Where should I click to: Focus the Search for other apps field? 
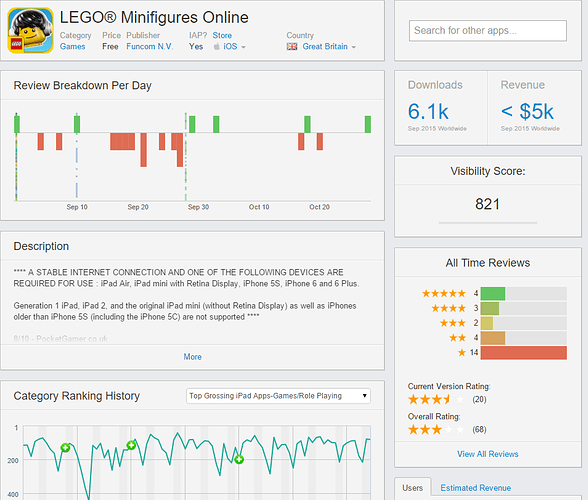(x=488, y=31)
